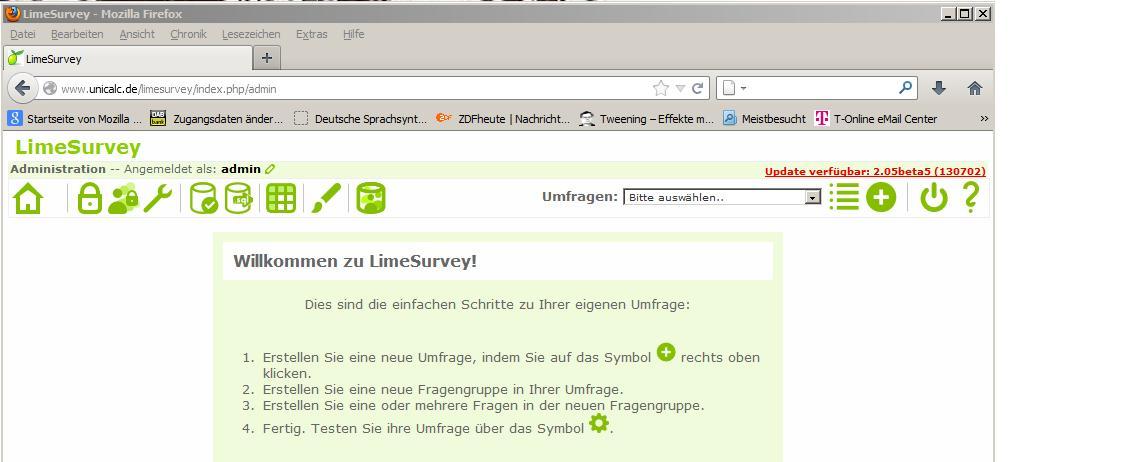
Task: Edit admin user pencil icon
Action: [270, 170]
